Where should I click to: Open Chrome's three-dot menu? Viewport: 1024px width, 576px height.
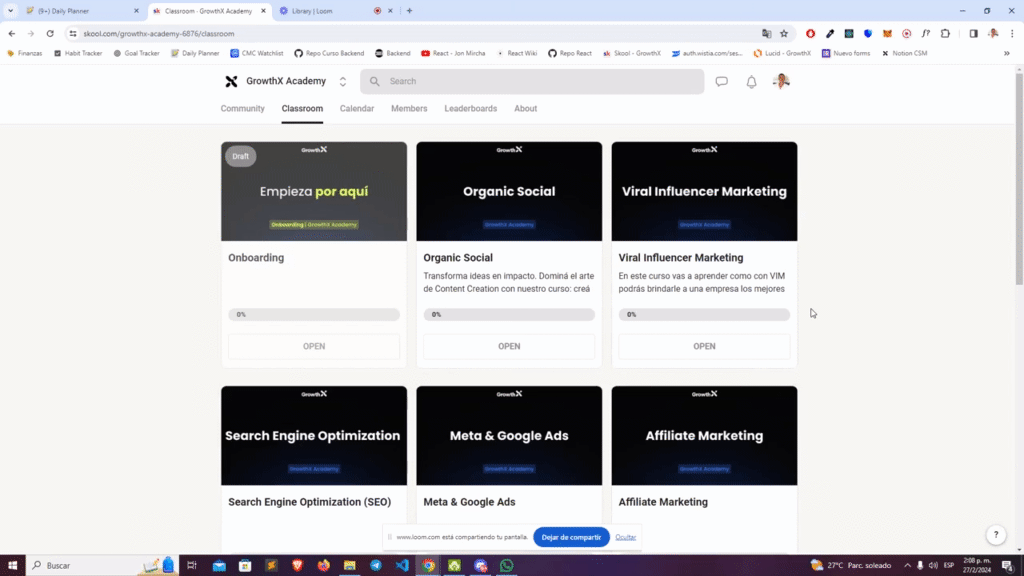point(1012,32)
